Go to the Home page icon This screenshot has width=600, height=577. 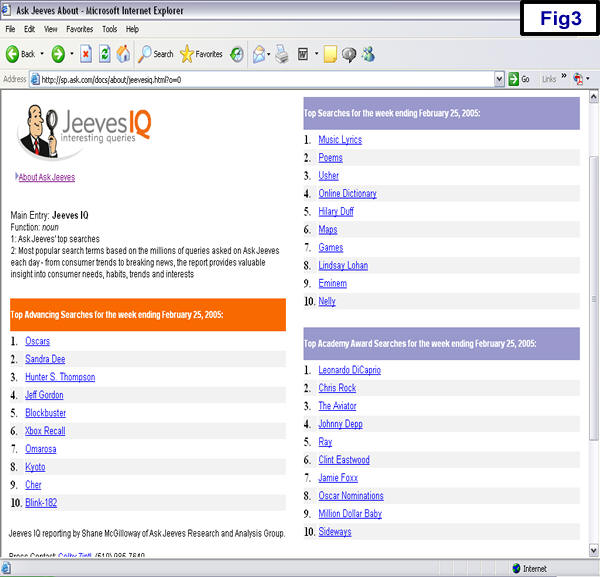pos(123,54)
